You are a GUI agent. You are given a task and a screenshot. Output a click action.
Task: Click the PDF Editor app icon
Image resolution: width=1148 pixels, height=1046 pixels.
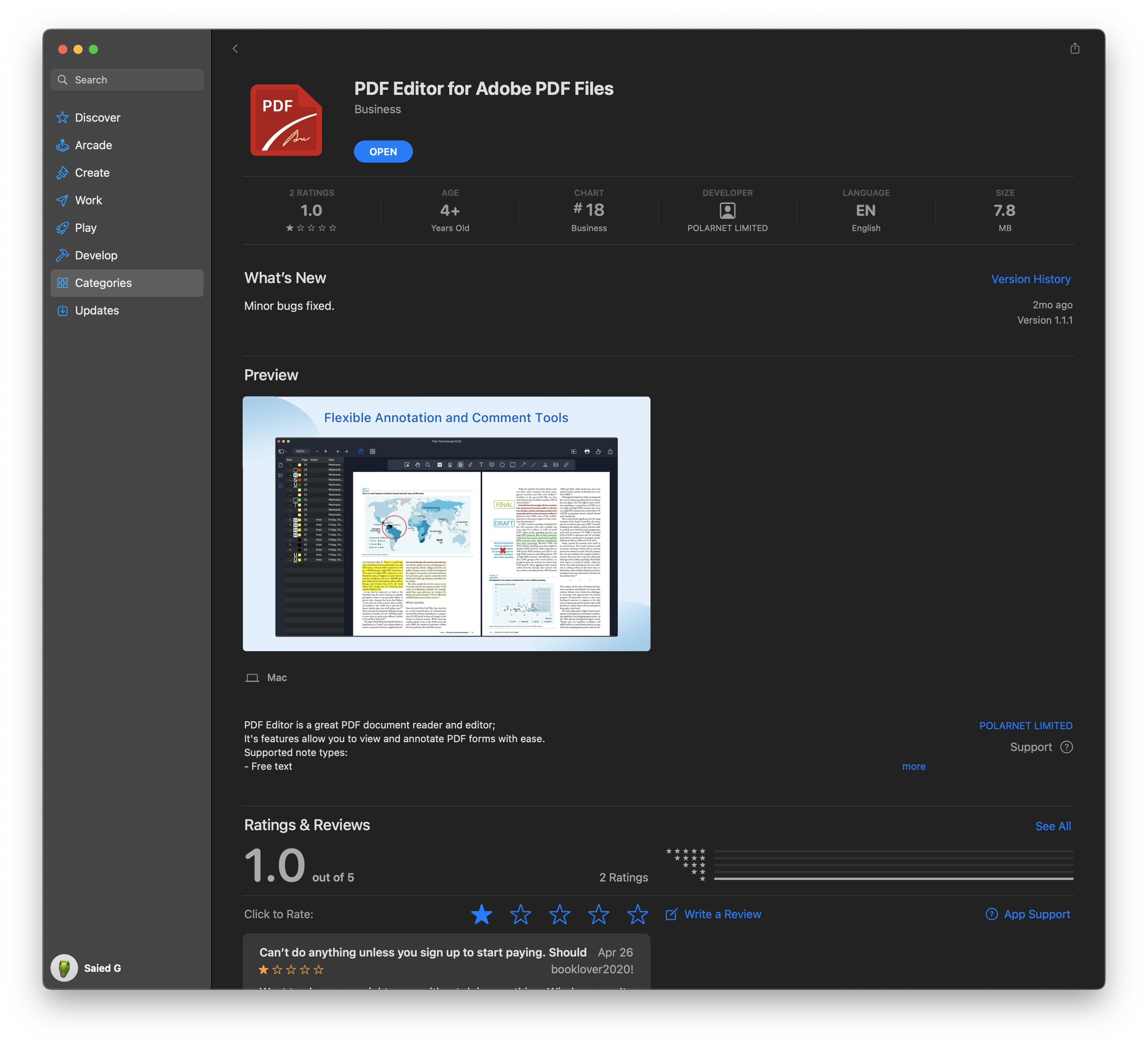point(287,120)
